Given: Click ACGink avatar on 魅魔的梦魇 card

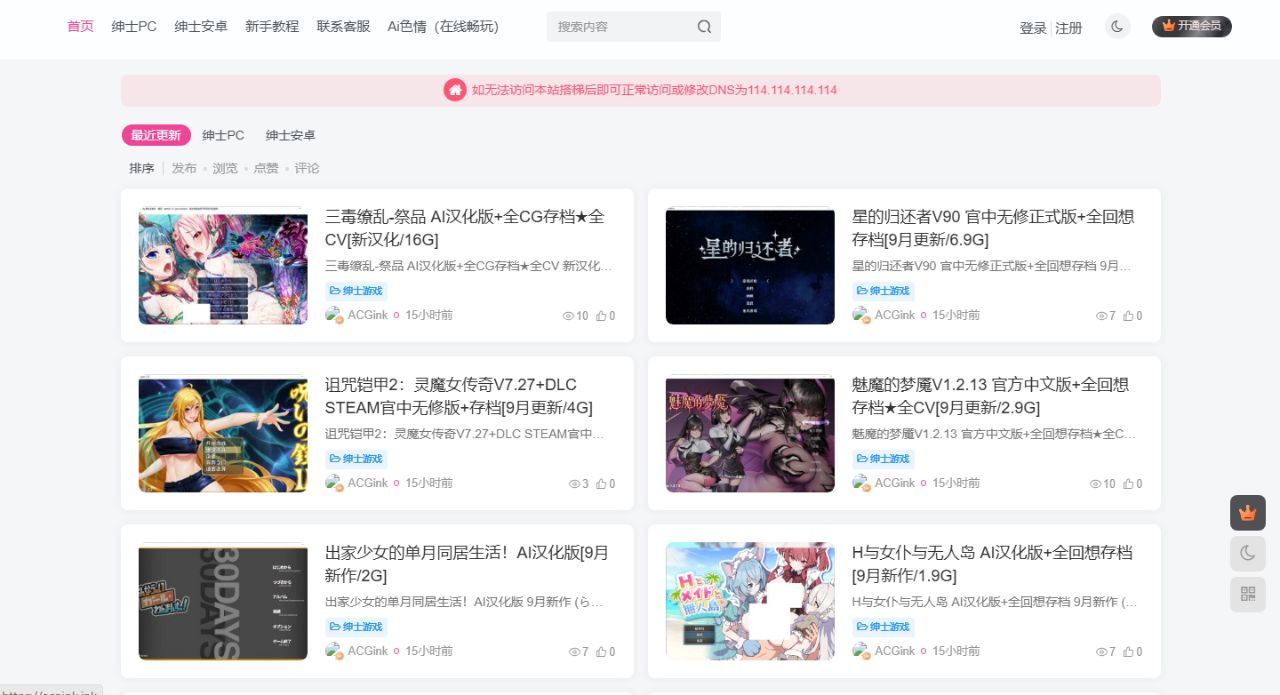Looking at the screenshot, I should coord(861,483).
